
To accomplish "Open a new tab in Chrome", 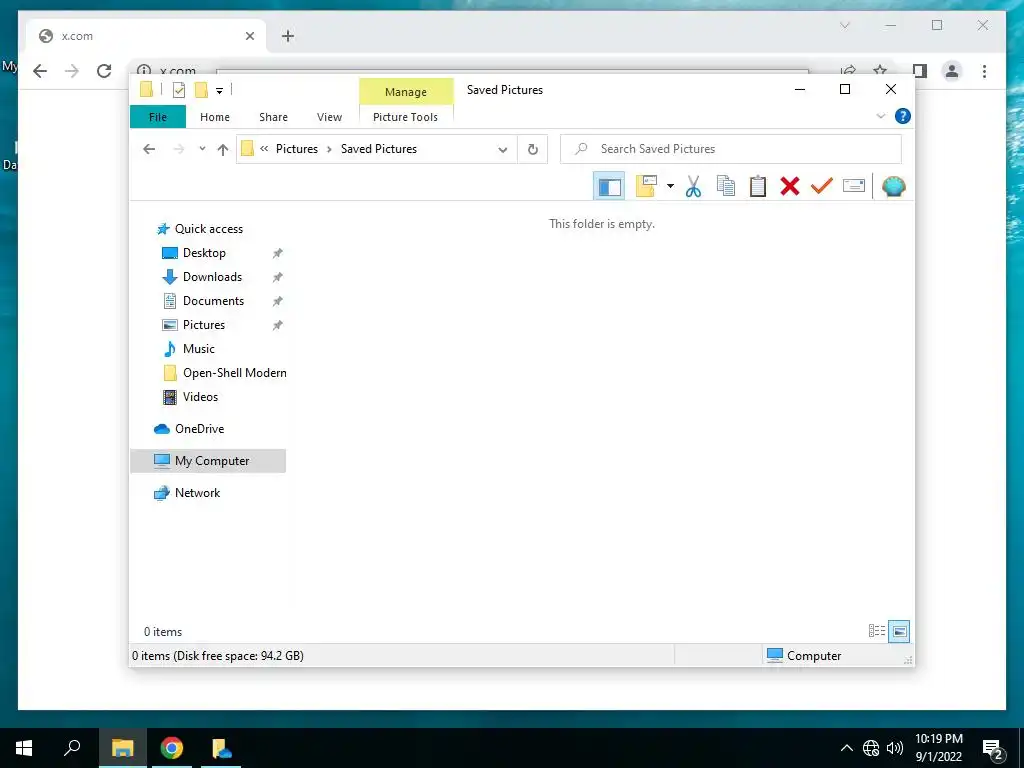I will pyautogui.click(x=288, y=36).
